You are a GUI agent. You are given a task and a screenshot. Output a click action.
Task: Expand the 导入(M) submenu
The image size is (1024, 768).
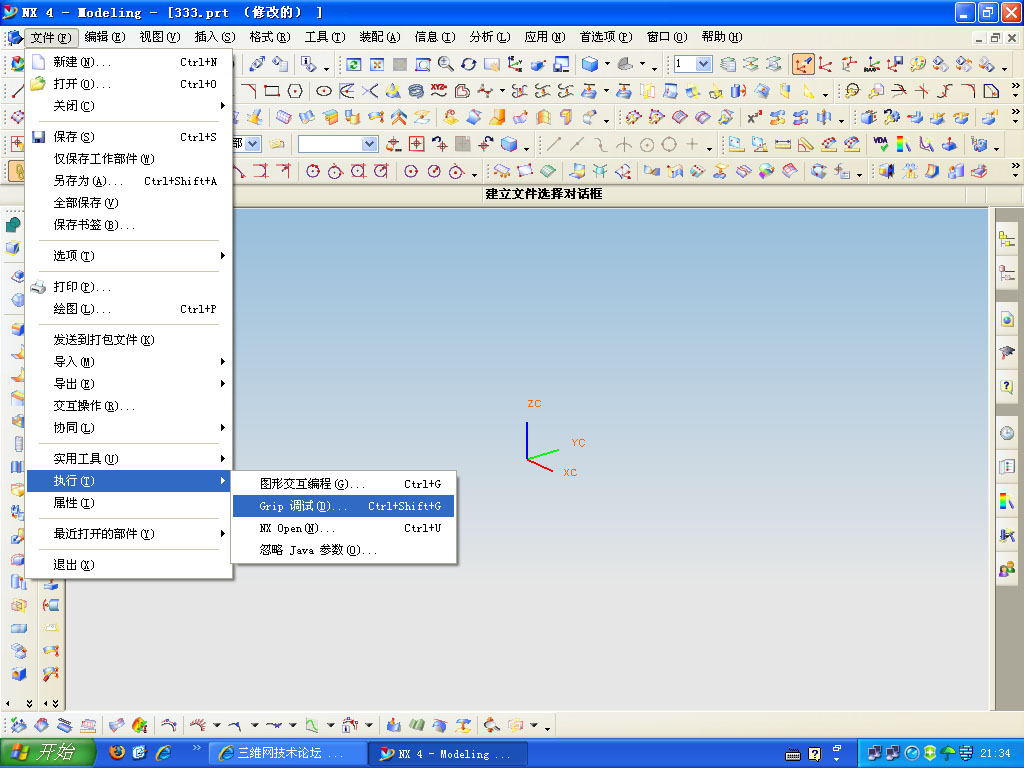(x=129, y=362)
